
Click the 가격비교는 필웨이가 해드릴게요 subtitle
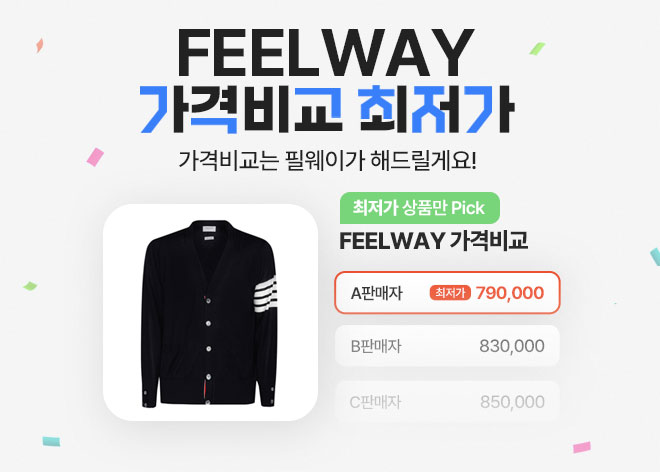coord(327,160)
